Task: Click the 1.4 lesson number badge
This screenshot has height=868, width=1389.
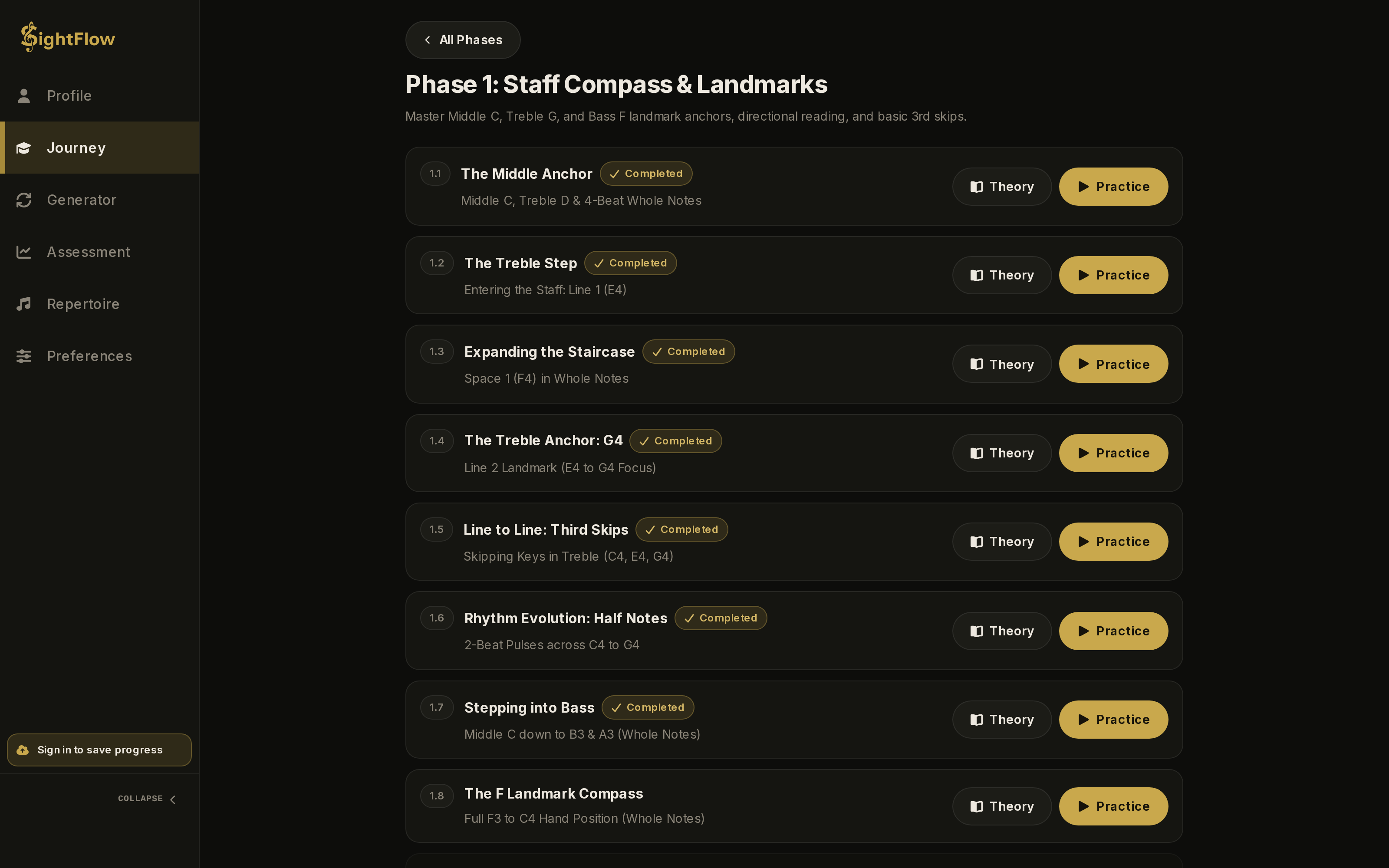Action: click(x=437, y=441)
